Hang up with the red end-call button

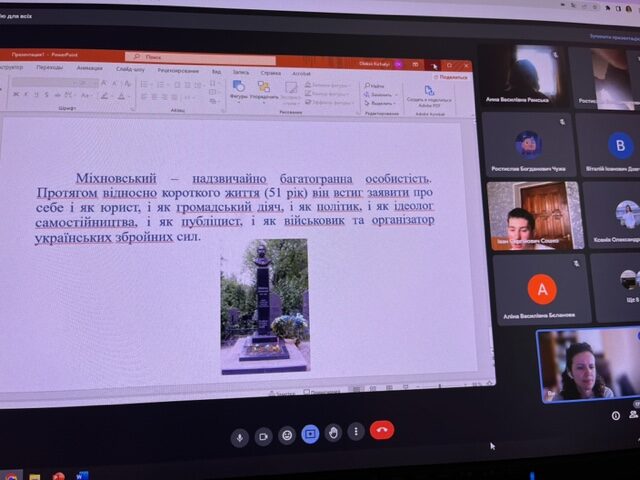click(382, 431)
